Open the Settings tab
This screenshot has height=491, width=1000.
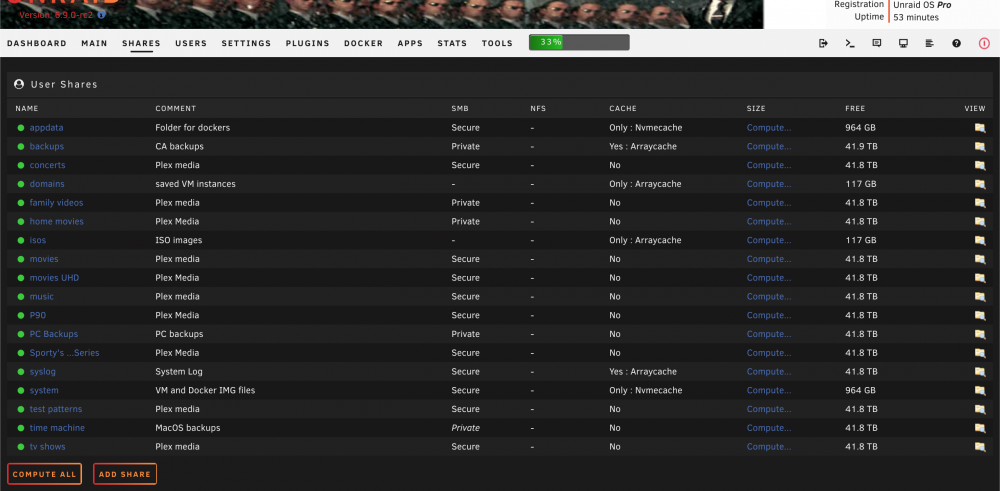click(246, 43)
